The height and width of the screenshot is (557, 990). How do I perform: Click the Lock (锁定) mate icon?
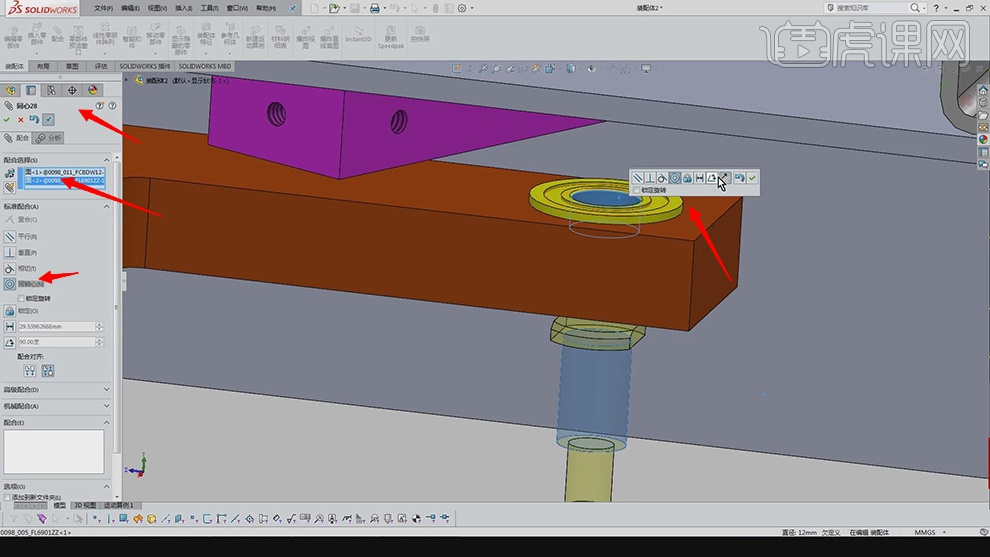pyautogui.click(x=10, y=311)
